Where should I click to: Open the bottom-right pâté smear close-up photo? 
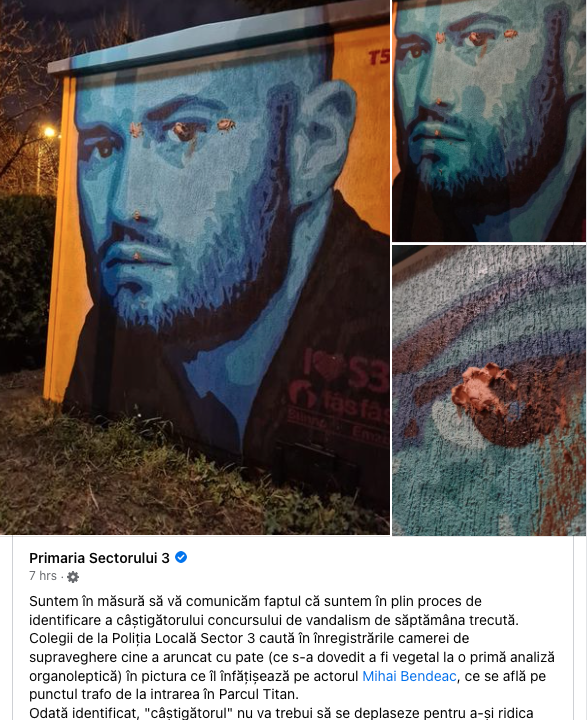(490, 390)
